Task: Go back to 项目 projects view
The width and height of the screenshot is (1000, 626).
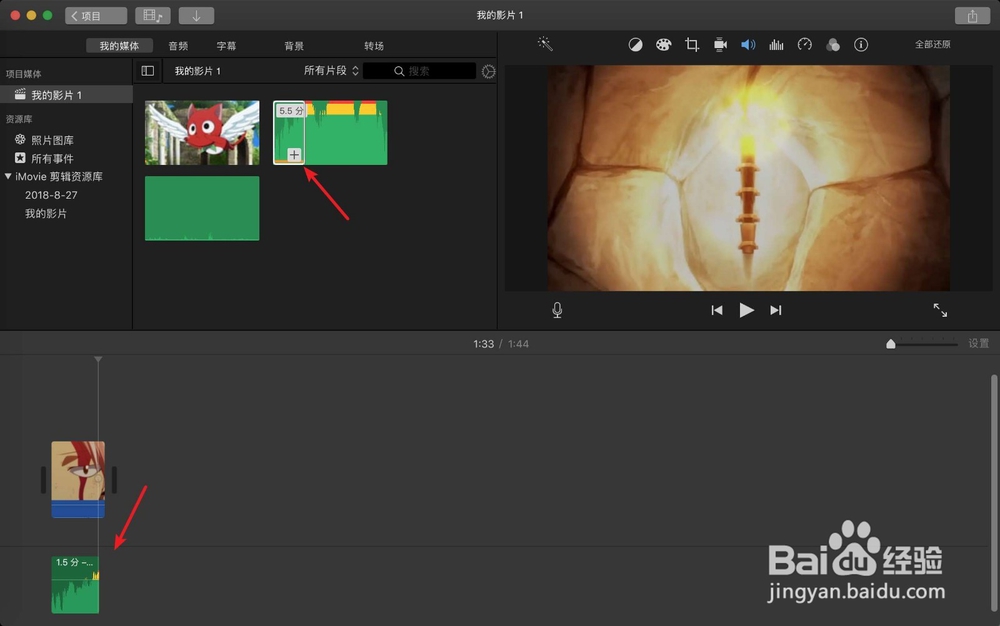Action: tap(96, 16)
